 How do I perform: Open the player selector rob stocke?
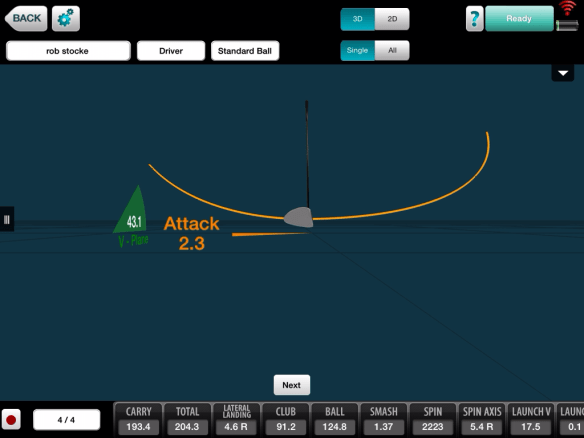[68, 51]
